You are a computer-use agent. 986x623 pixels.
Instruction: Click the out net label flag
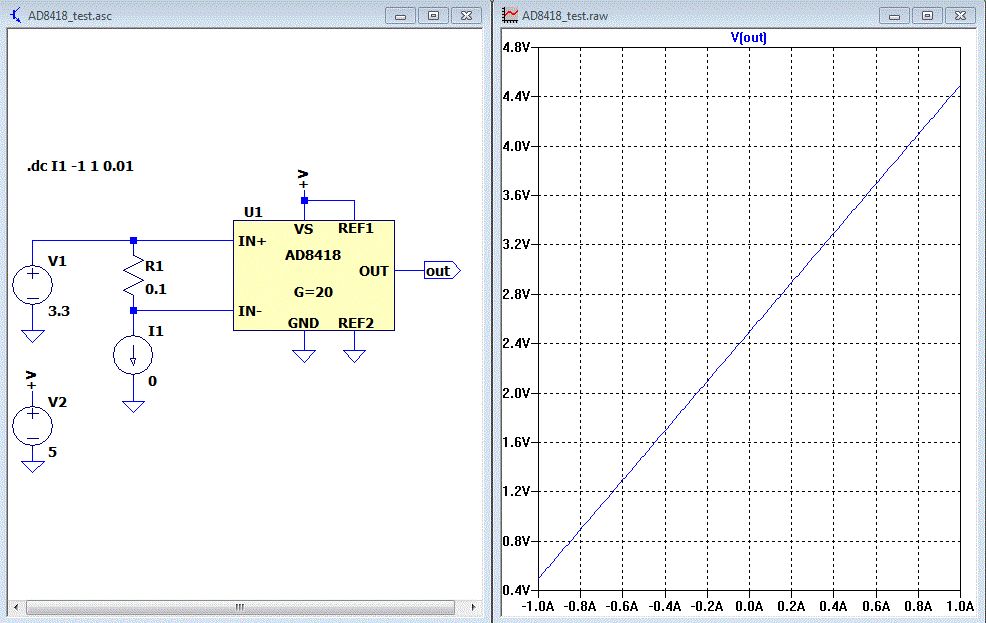click(x=442, y=271)
